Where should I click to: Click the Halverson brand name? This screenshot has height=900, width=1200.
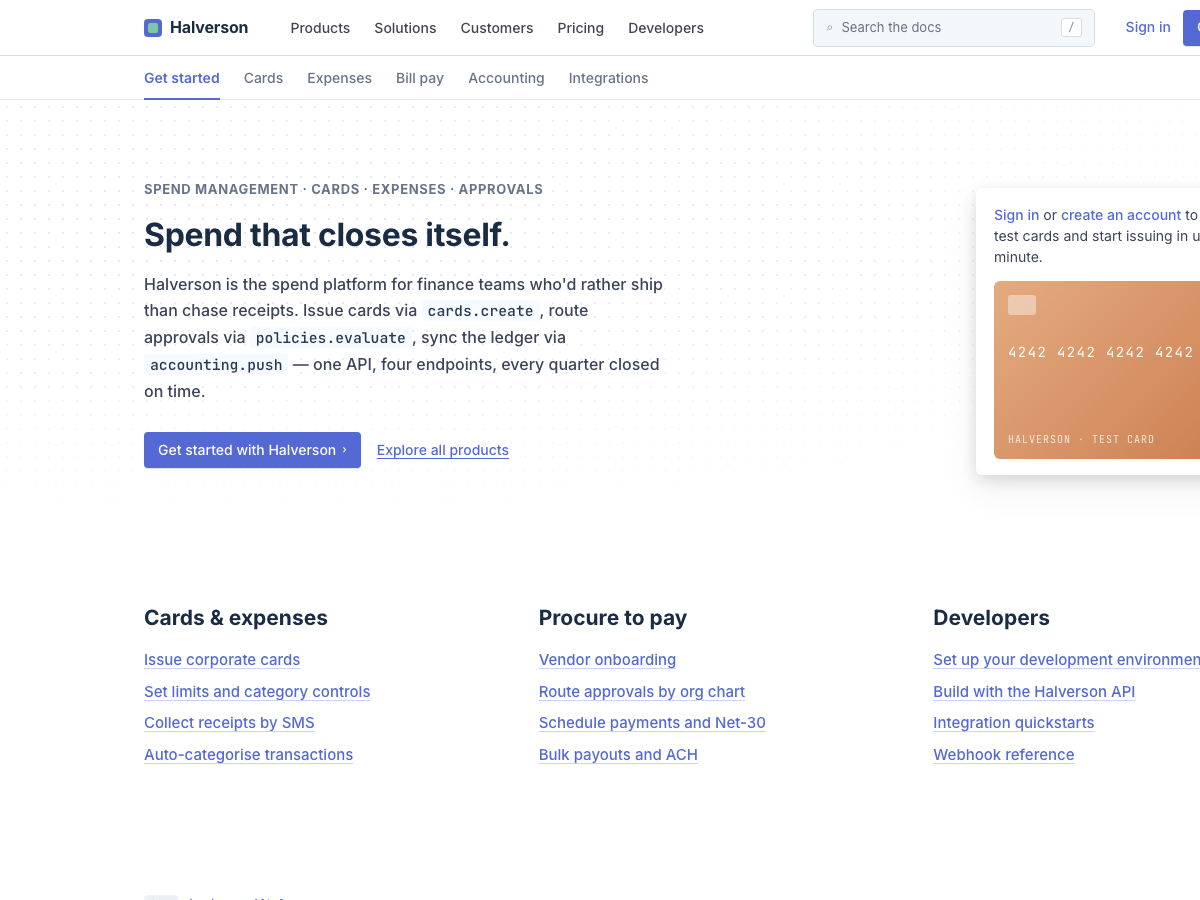point(209,28)
